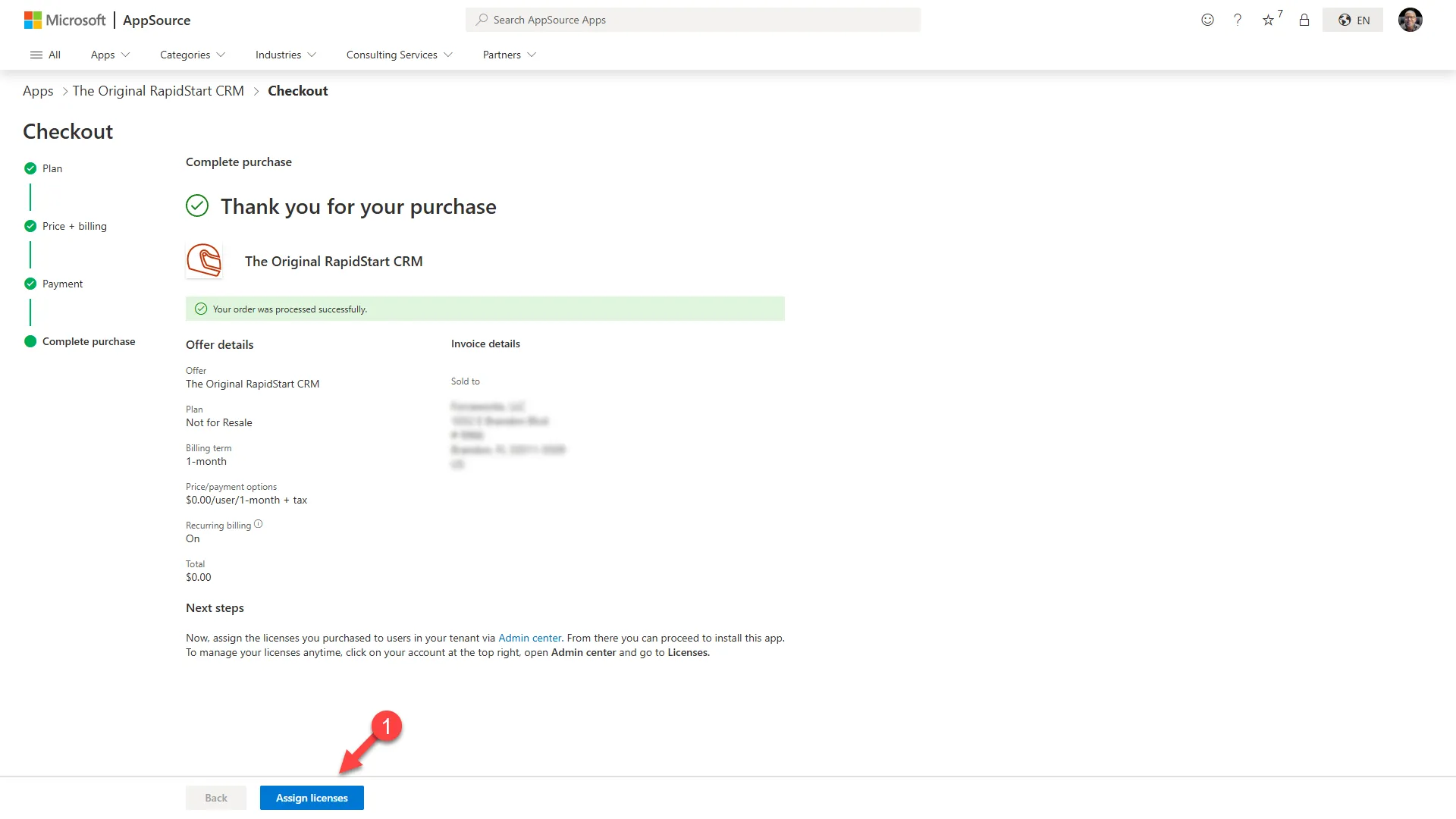Click the help question mark icon

(x=1238, y=20)
